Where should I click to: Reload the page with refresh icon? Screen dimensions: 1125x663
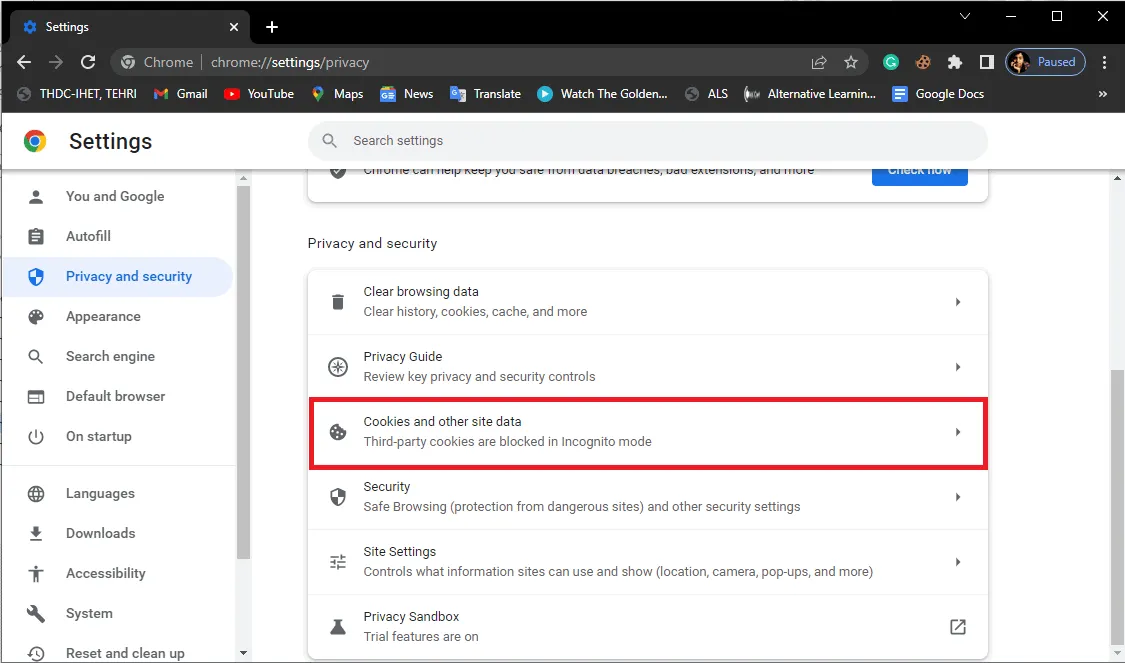pos(88,62)
